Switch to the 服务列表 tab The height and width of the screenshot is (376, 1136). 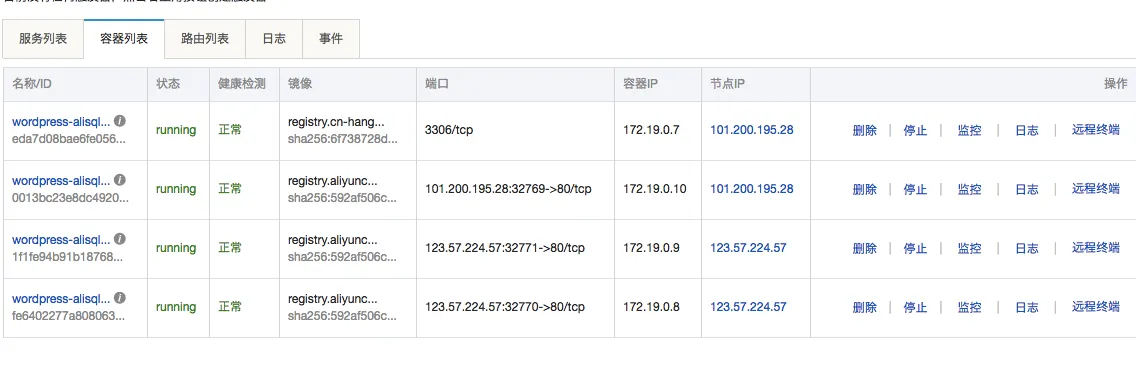tap(43, 39)
